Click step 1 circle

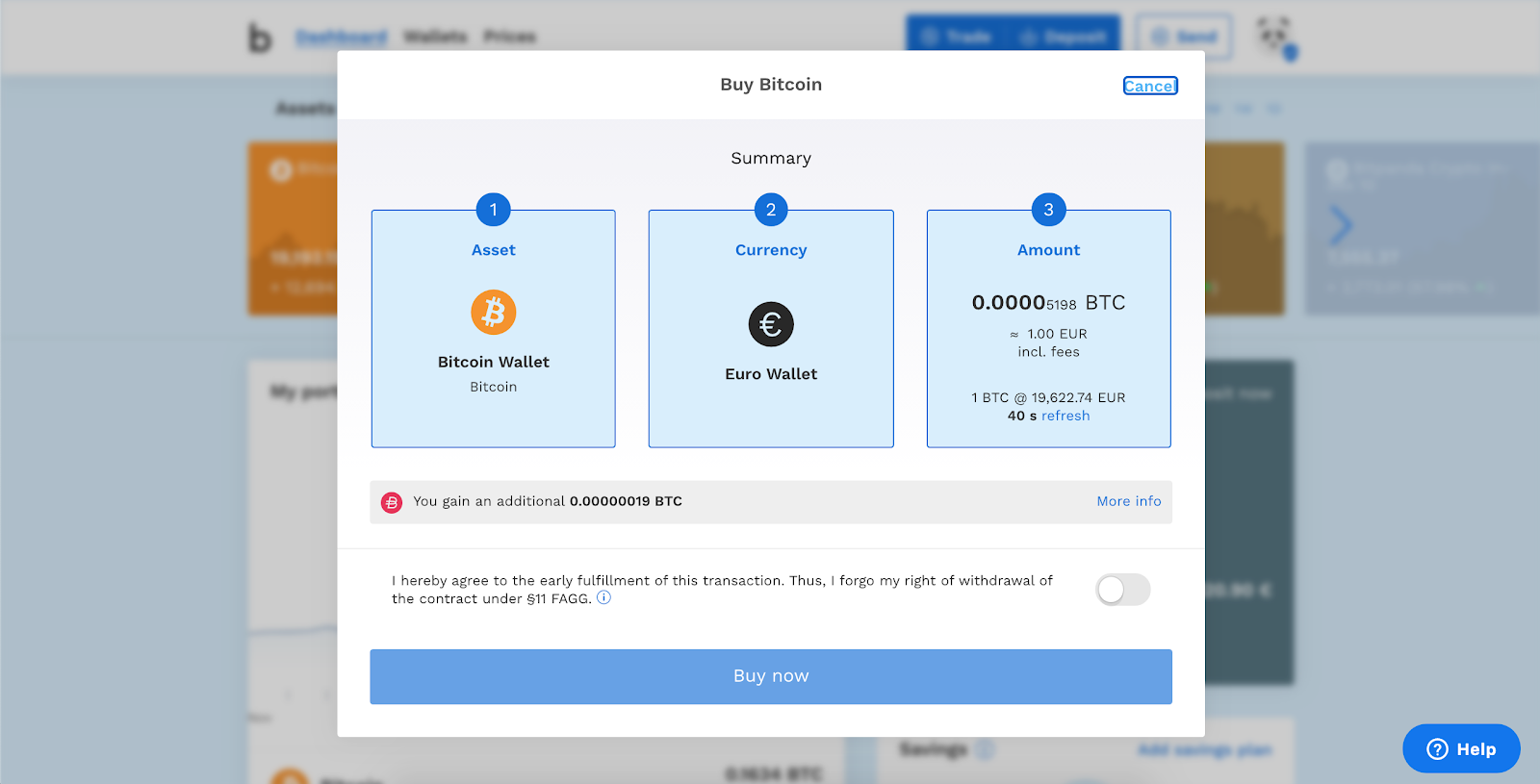494,210
